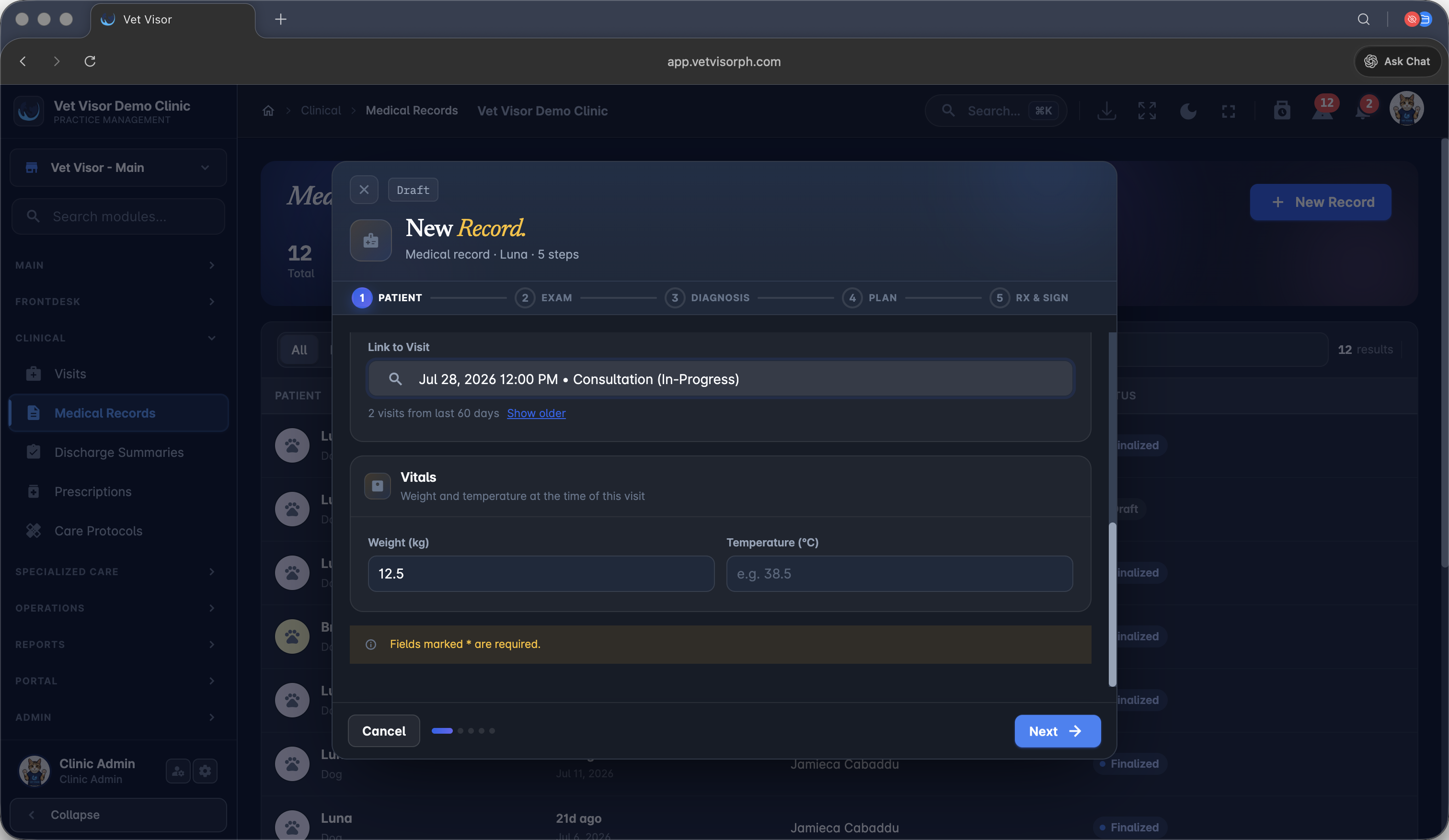Reload the page with browser refresh icon
This screenshot has width=1449, height=840.
click(x=90, y=61)
